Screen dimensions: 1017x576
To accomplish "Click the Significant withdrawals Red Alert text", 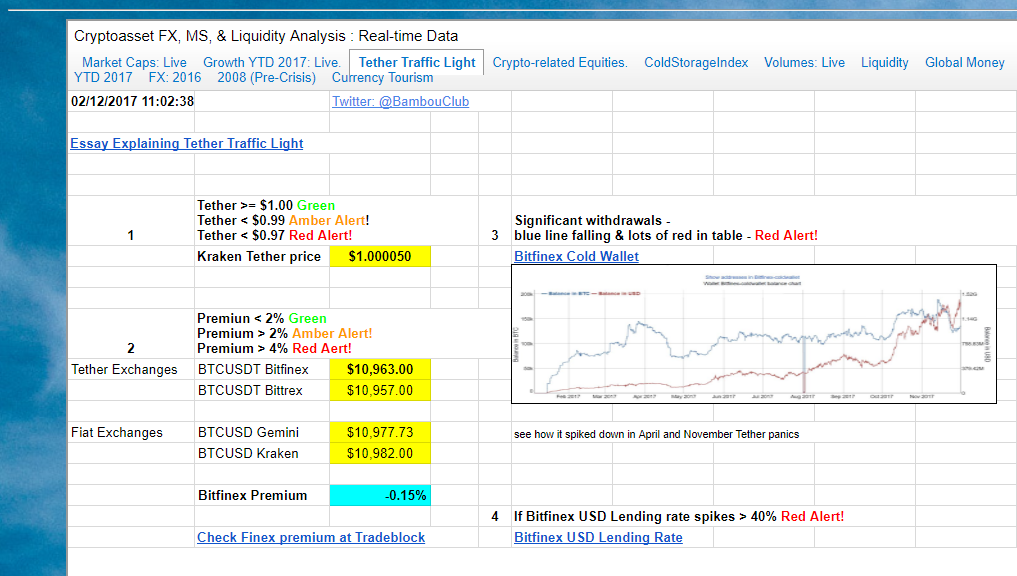I will pos(666,228).
